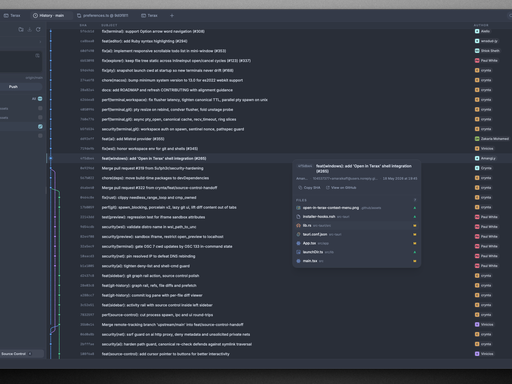Click into the commit message box

tap(20, 61)
